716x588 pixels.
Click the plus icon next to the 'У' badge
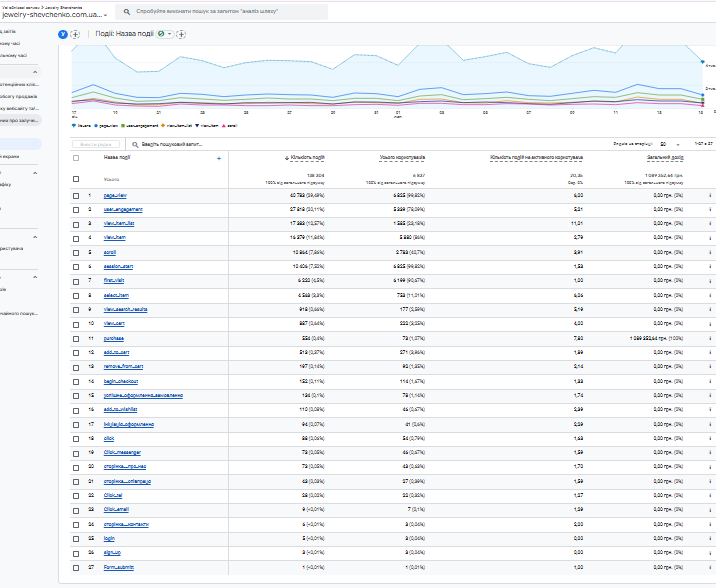coord(75,34)
